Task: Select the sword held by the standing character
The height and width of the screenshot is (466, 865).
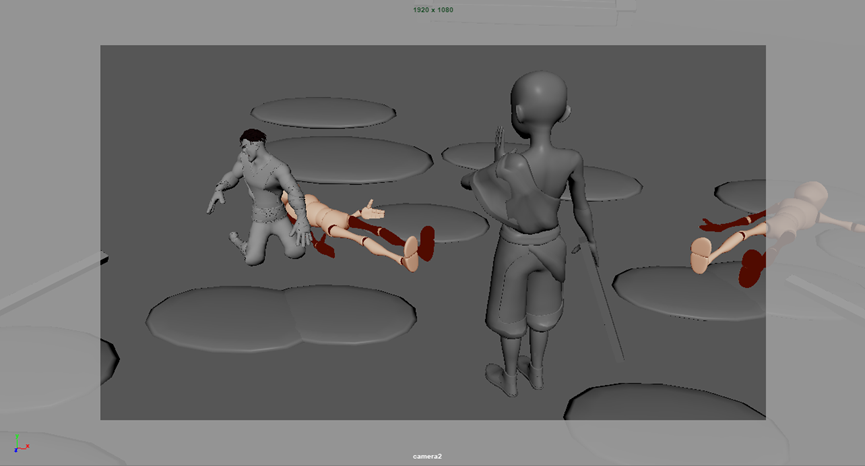Action: click(600, 301)
